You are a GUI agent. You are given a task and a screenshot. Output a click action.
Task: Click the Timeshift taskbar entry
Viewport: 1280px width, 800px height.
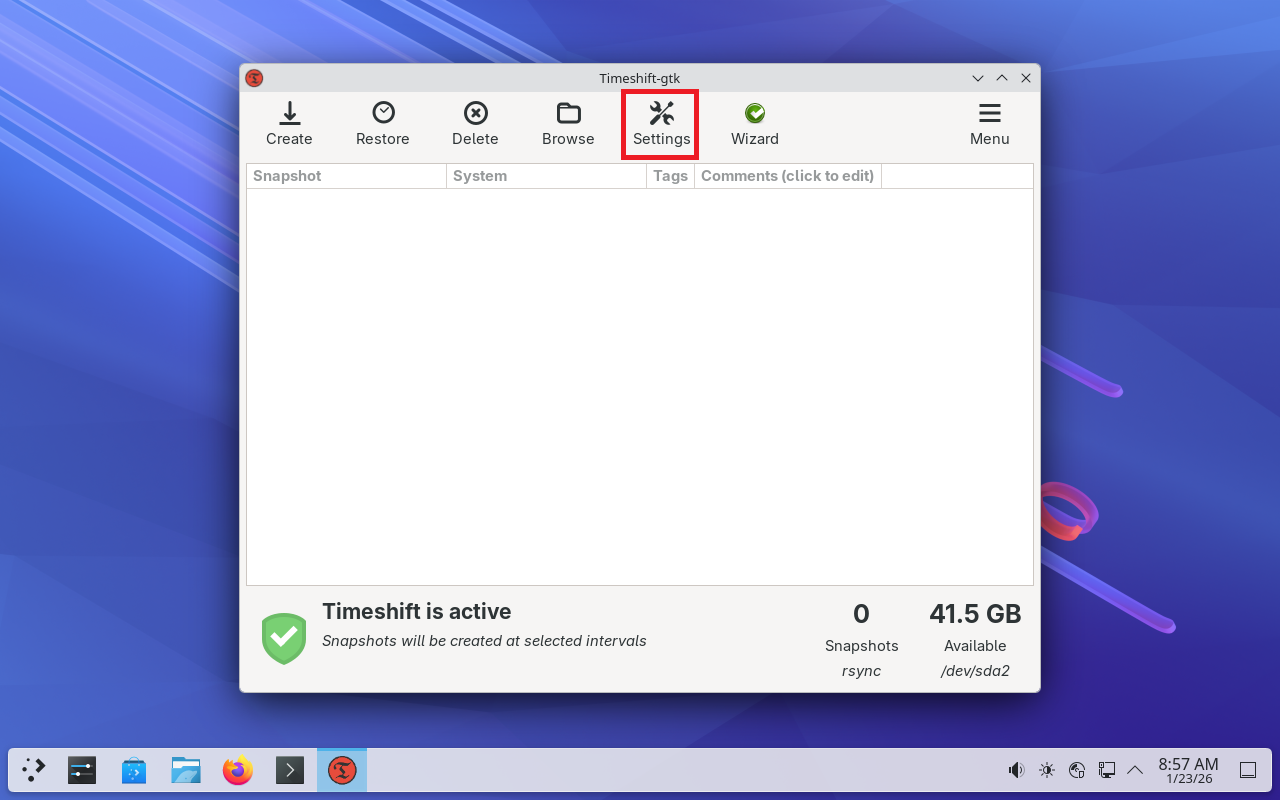coord(342,770)
